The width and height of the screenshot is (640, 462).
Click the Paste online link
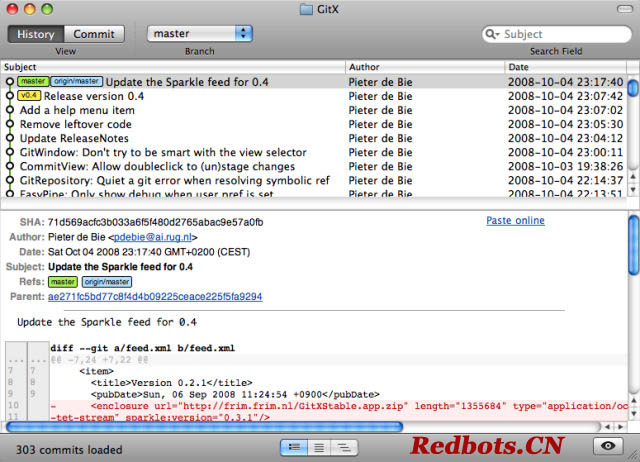[x=515, y=220]
